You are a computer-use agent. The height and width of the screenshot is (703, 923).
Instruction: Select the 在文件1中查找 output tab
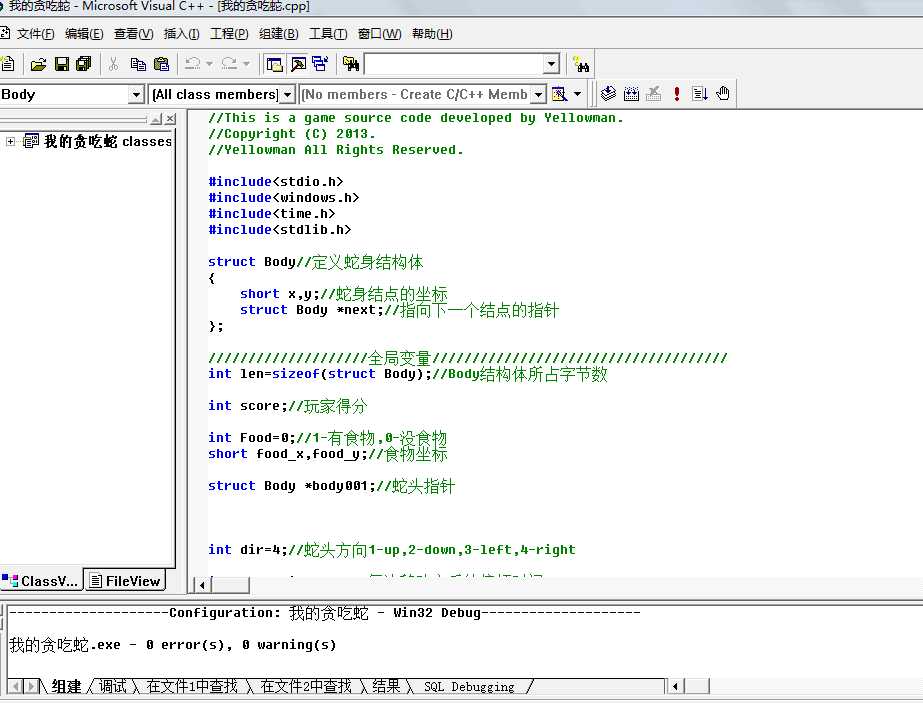192,686
